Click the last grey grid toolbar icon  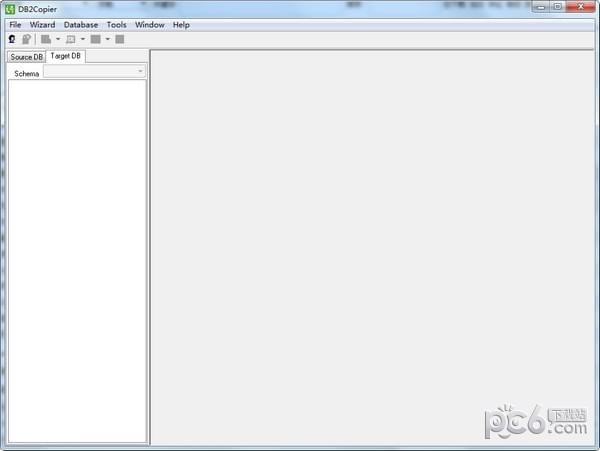pyautogui.click(x=120, y=39)
